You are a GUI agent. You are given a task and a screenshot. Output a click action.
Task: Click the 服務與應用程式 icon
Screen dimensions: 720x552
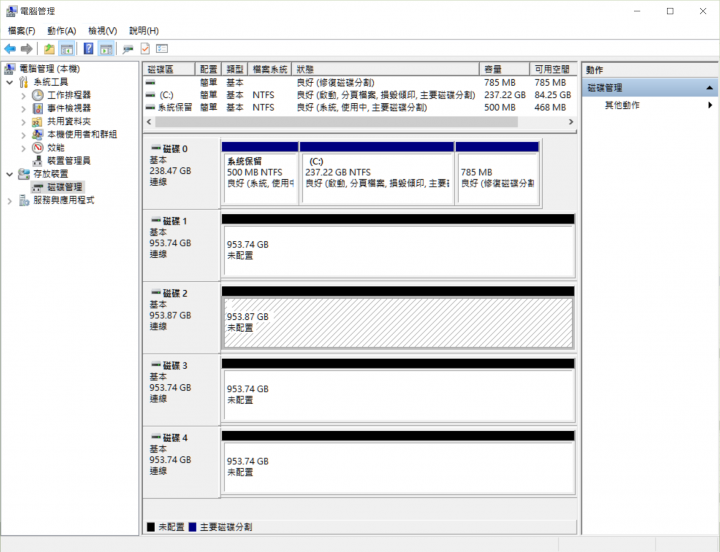pos(24,200)
